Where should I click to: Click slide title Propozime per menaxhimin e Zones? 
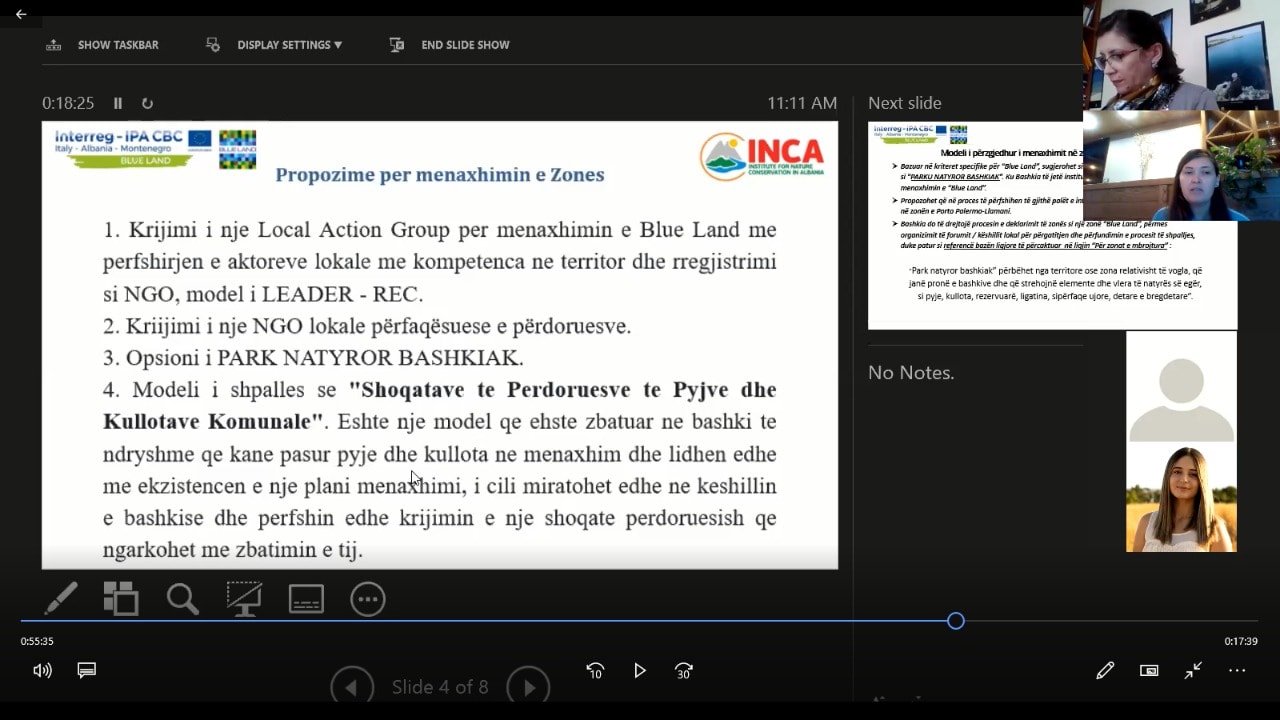pyautogui.click(x=440, y=175)
